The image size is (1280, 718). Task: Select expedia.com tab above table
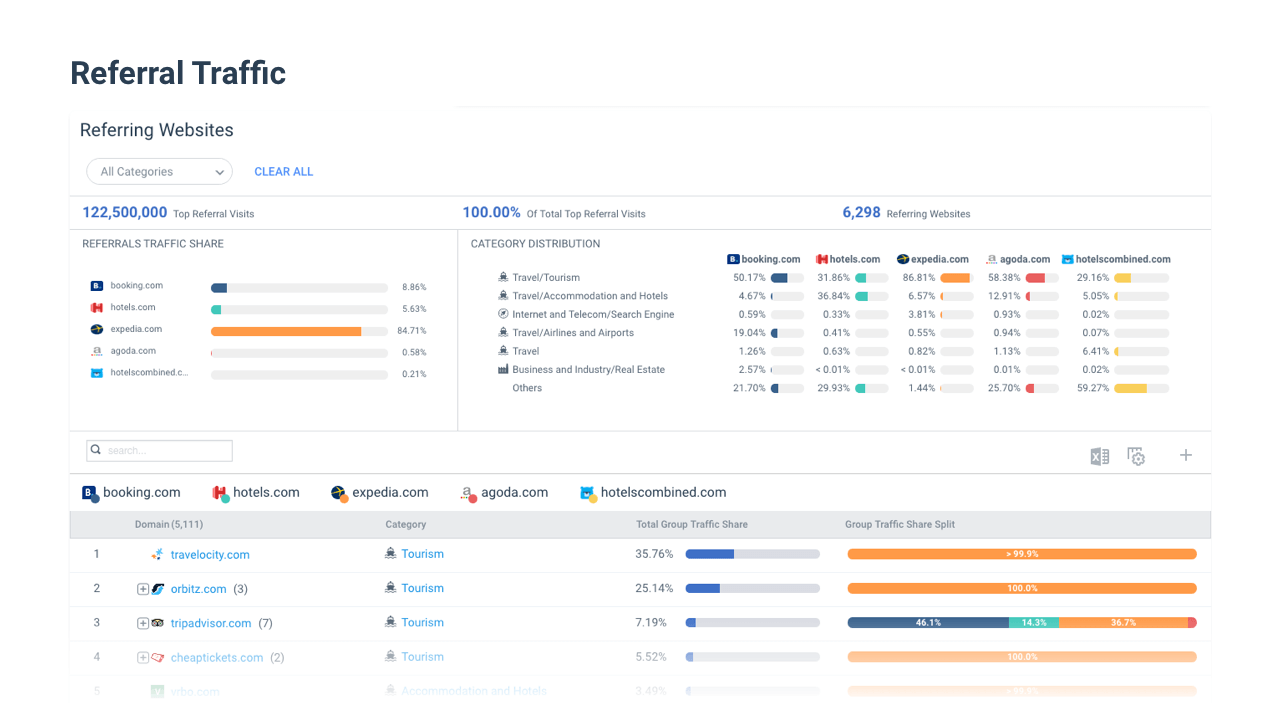380,493
